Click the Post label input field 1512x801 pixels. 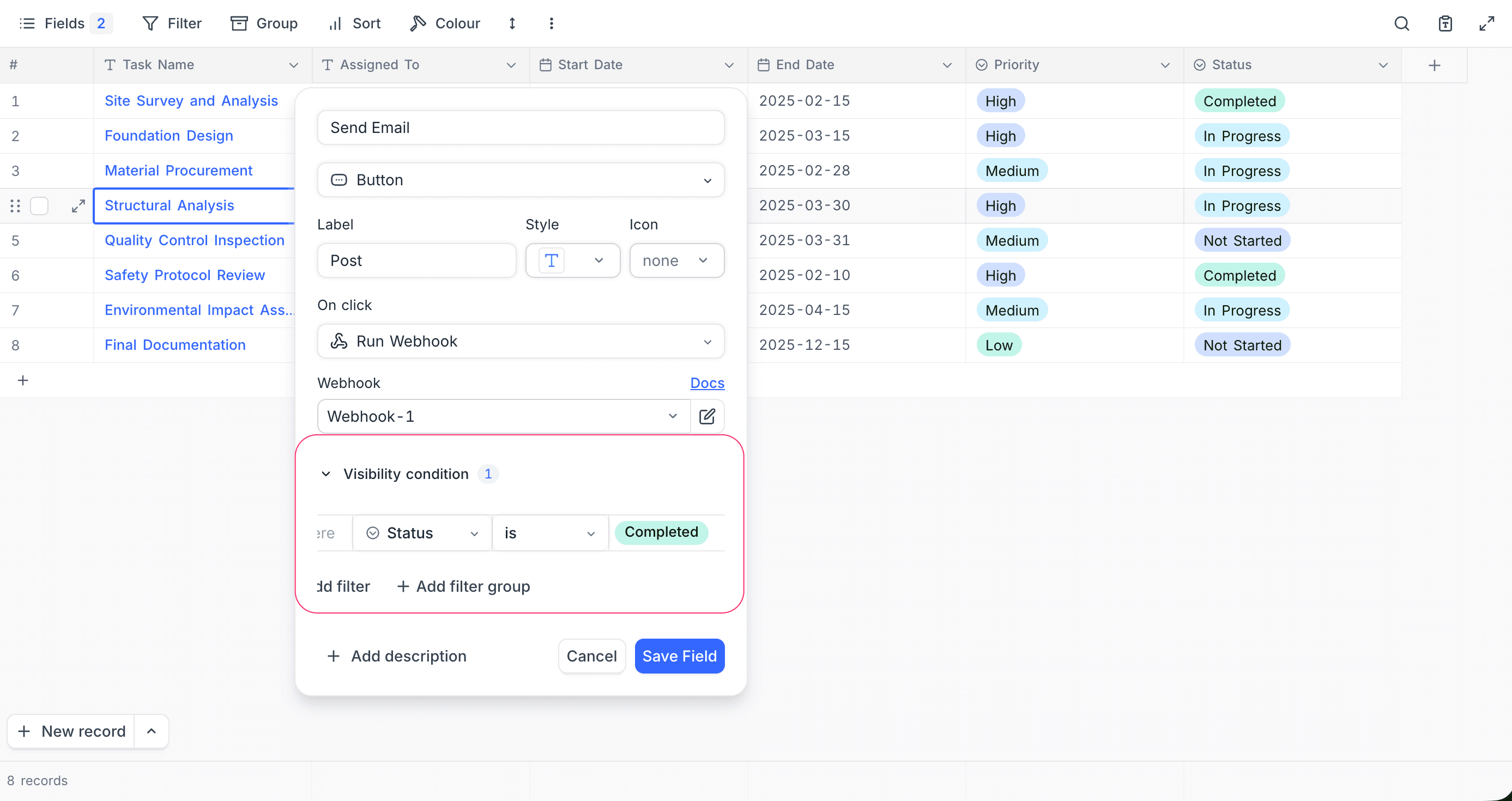point(416,260)
